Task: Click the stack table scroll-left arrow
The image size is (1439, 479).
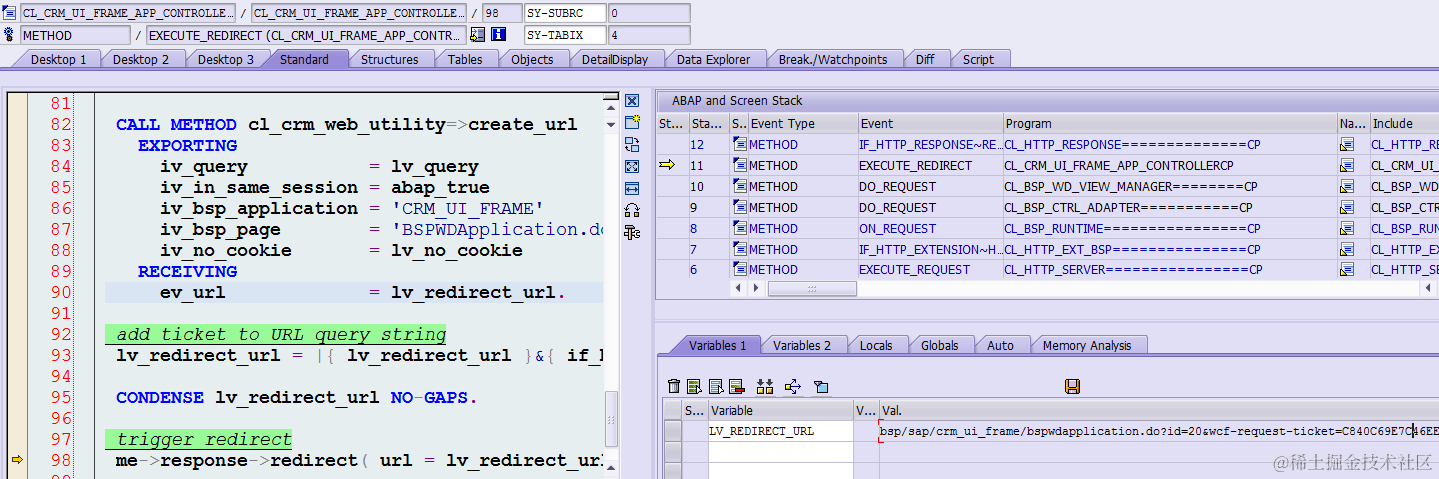Action: (740, 288)
